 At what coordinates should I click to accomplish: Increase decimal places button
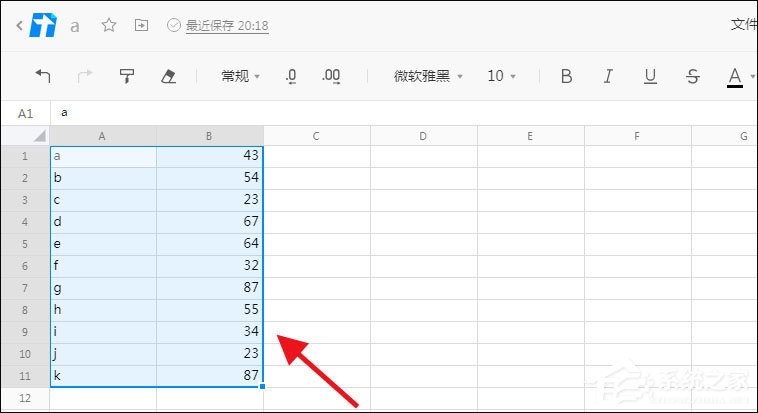pos(332,76)
